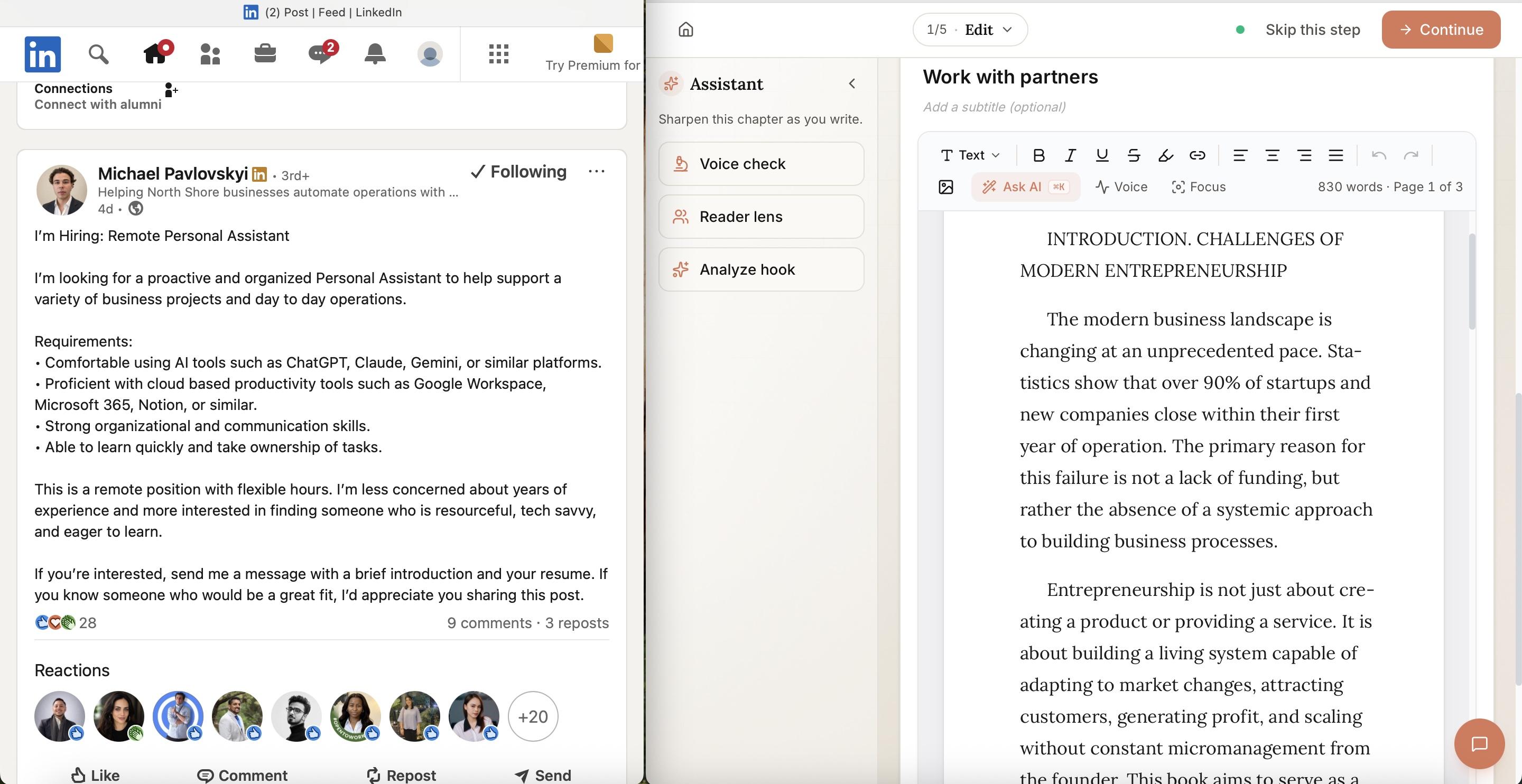Open LinkedIn search icon

coord(98,54)
